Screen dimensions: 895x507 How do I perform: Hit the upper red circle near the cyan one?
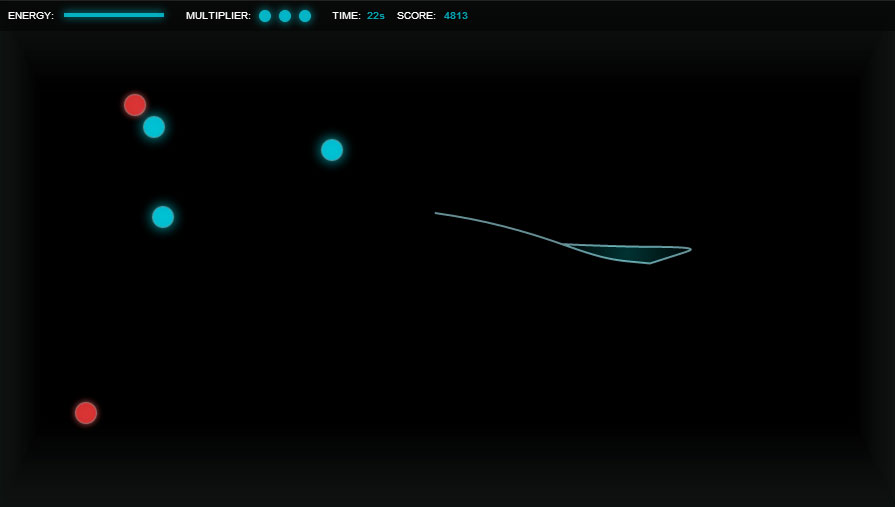(135, 105)
